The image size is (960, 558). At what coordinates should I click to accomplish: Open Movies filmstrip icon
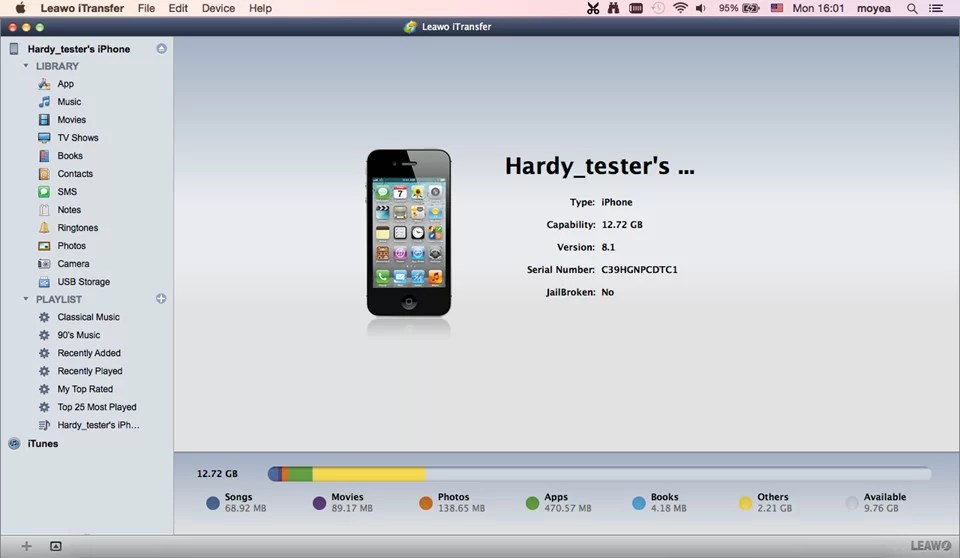pyautogui.click(x=44, y=119)
